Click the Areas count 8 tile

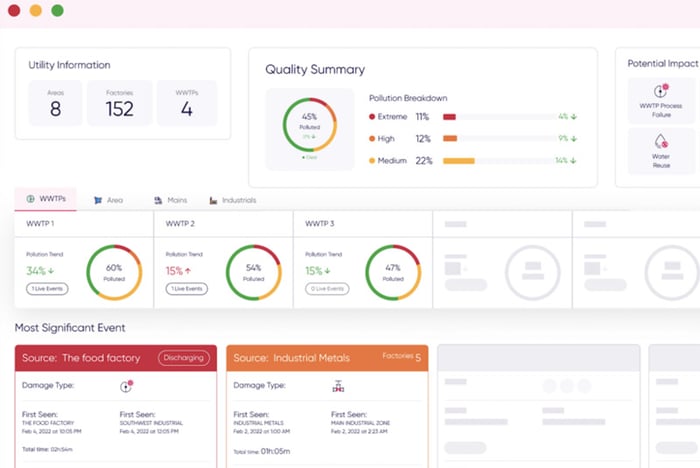click(x=55, y=103)
